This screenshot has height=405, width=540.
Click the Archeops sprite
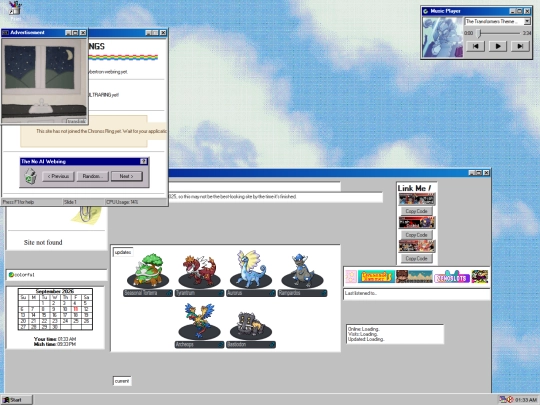point(199,322)
